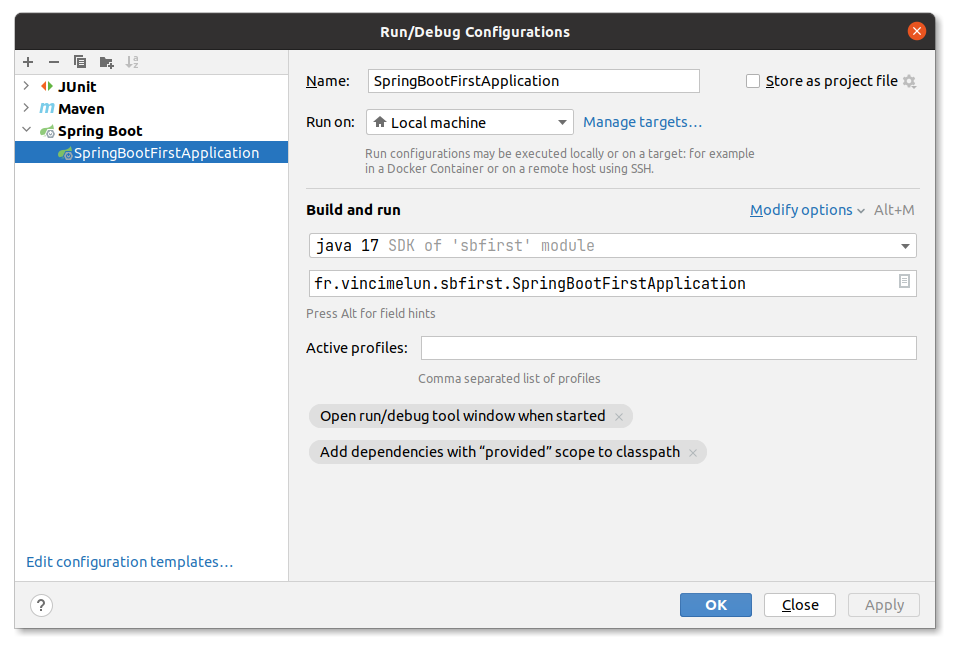Select SpringBootFirstApplication in the configuration tree

(166, 153)
